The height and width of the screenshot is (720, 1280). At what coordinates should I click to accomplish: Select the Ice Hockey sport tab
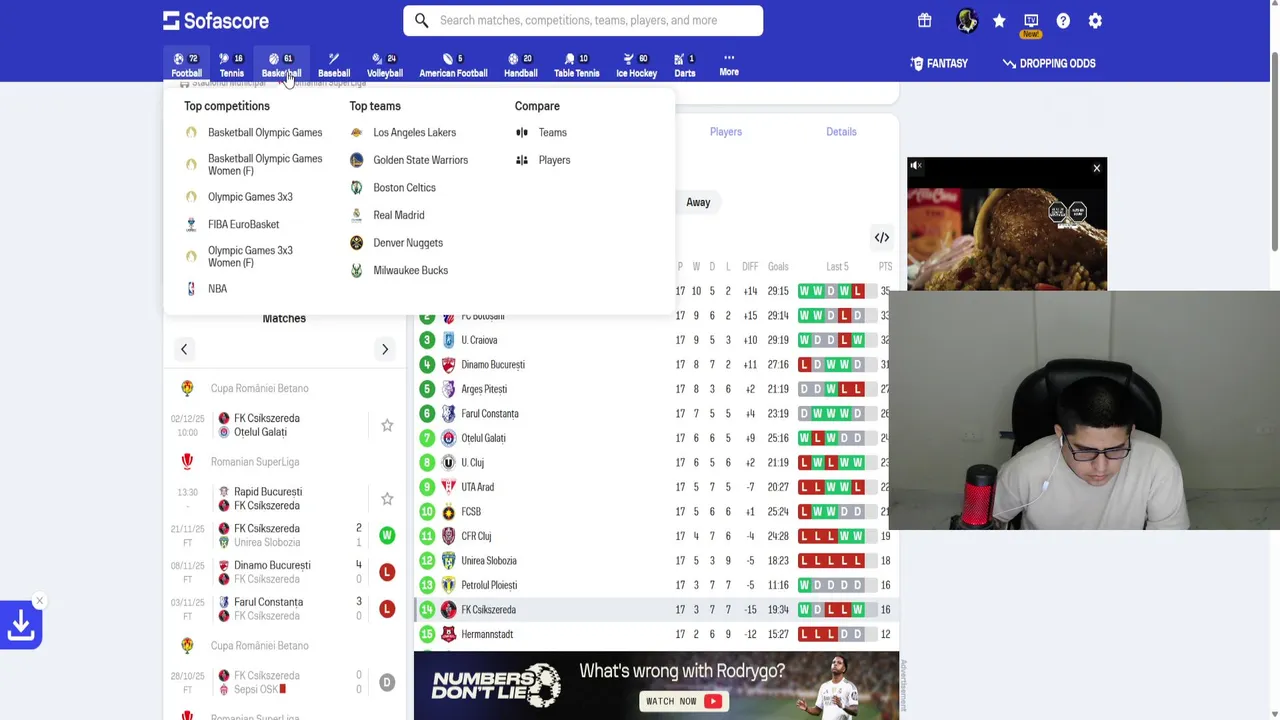click(x=636, y=65)
